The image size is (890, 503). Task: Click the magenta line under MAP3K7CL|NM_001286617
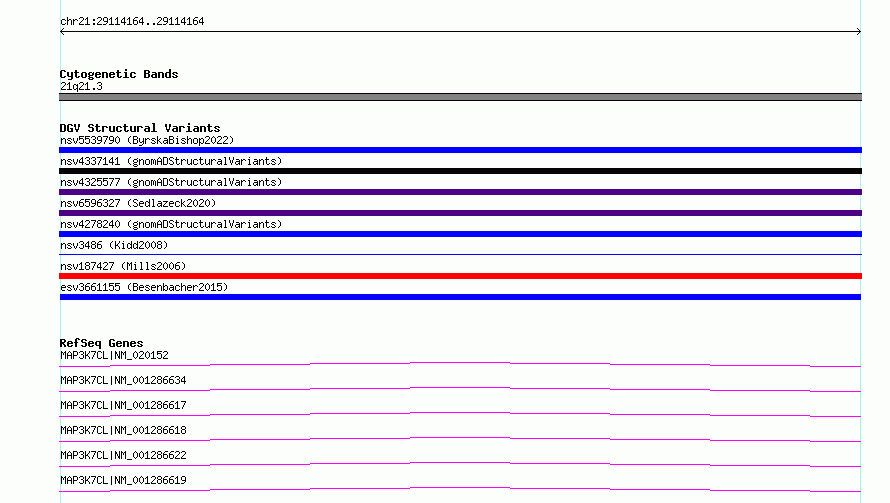tap(460, 414)
